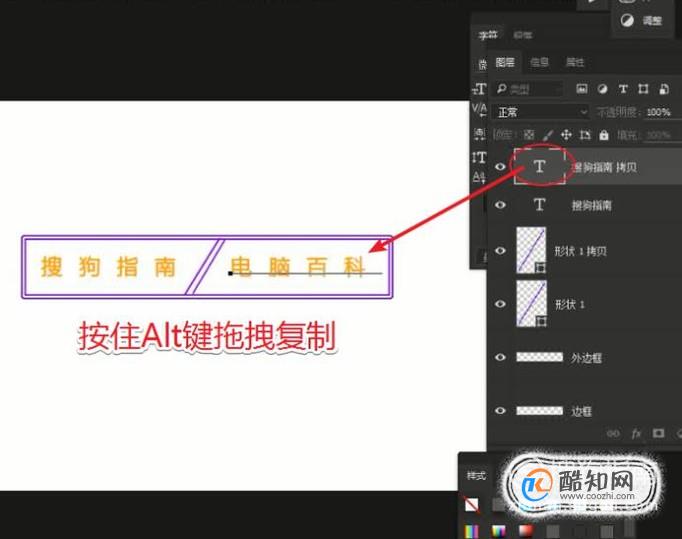Click the link layers icon
Screen dimensions: 682x539
pos(613,433)
